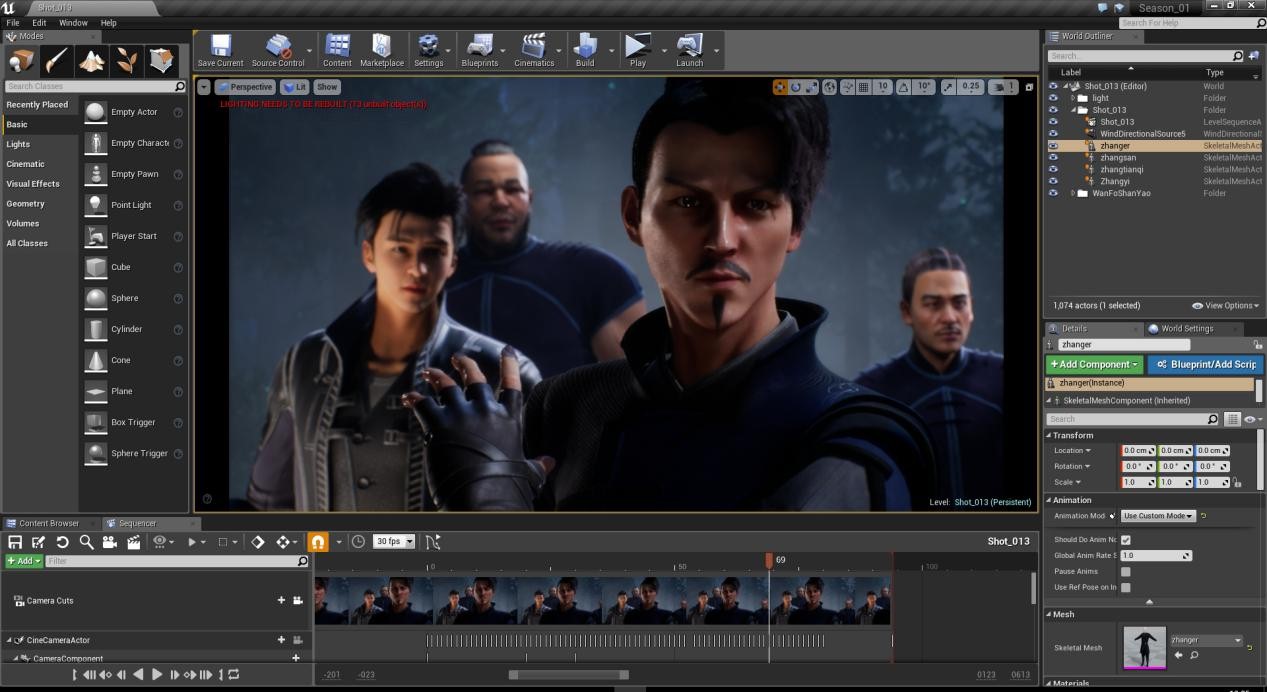Click the Play toolbar icon
The width and height of the screenshot is (1267, 692).
click(x=637, y=50)
